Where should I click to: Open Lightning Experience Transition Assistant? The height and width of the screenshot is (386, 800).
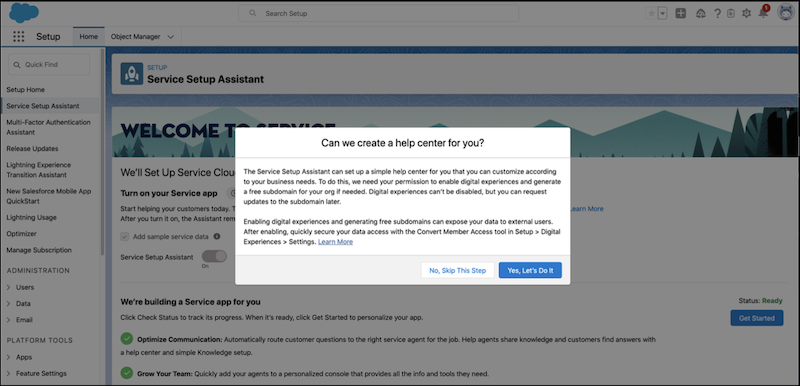[39, 170]
